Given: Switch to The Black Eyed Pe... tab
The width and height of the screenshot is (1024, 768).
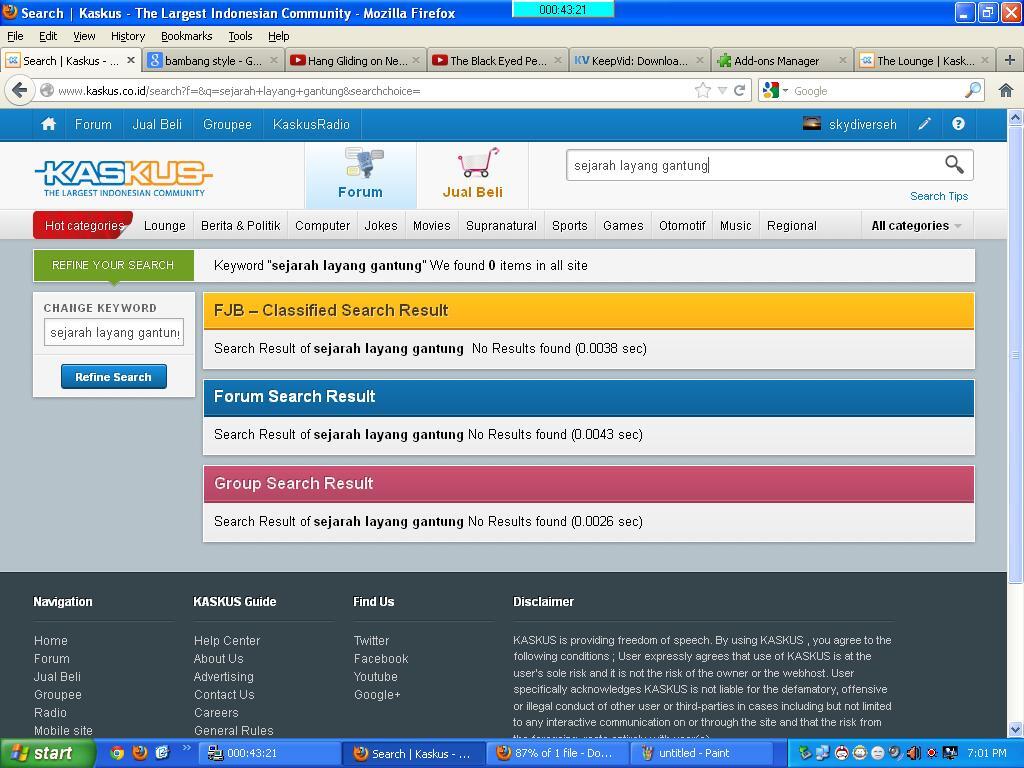Looking at the screenshot, I should coord(498,60).
